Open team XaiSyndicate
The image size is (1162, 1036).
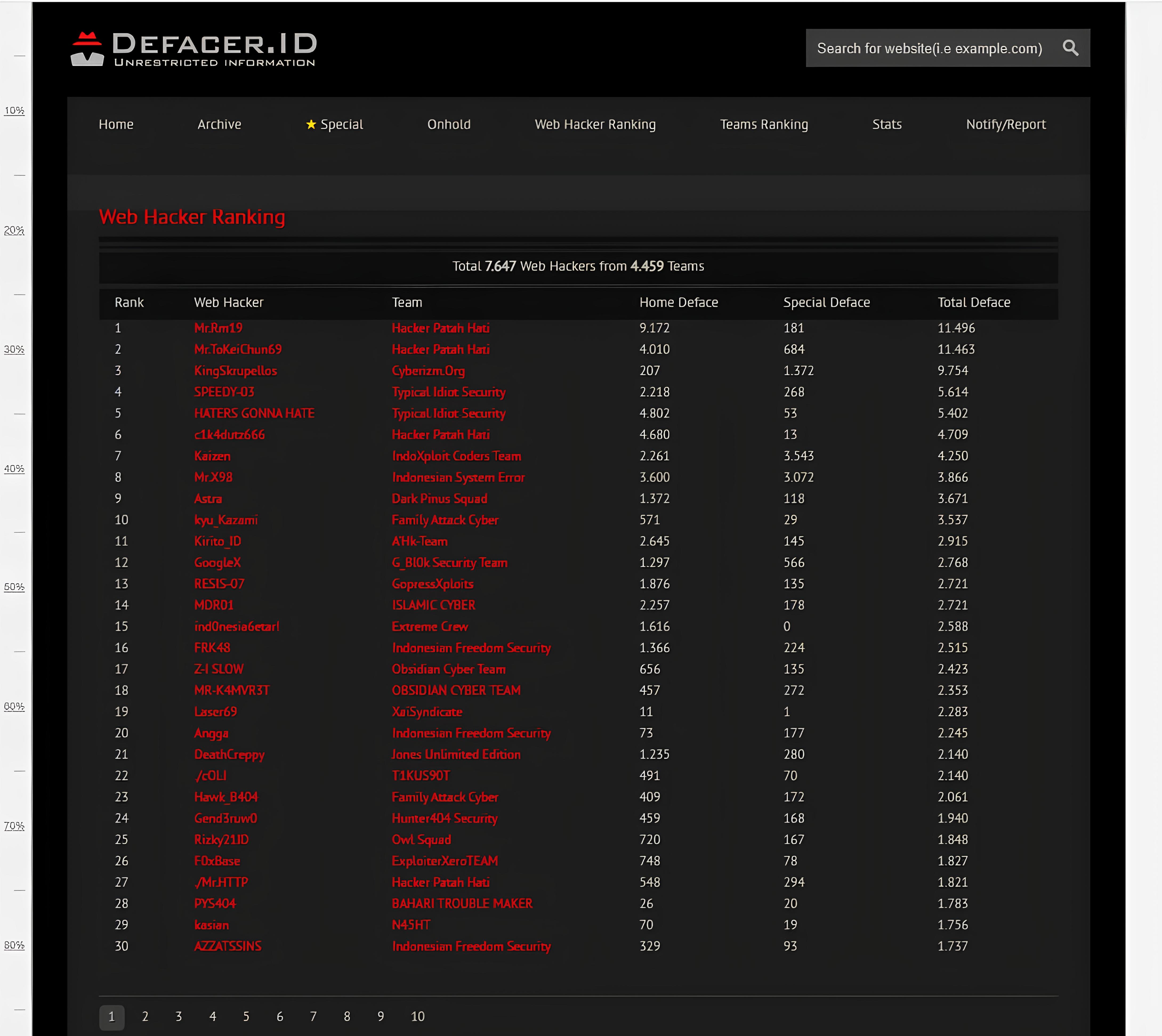(x=426, y=712)
